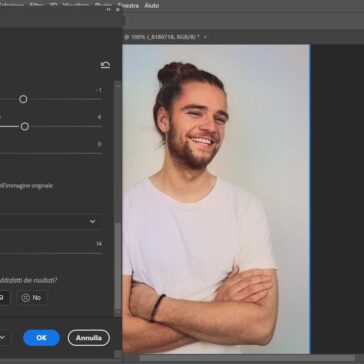Cancel the filter with Annulla button

pos(89,338)
